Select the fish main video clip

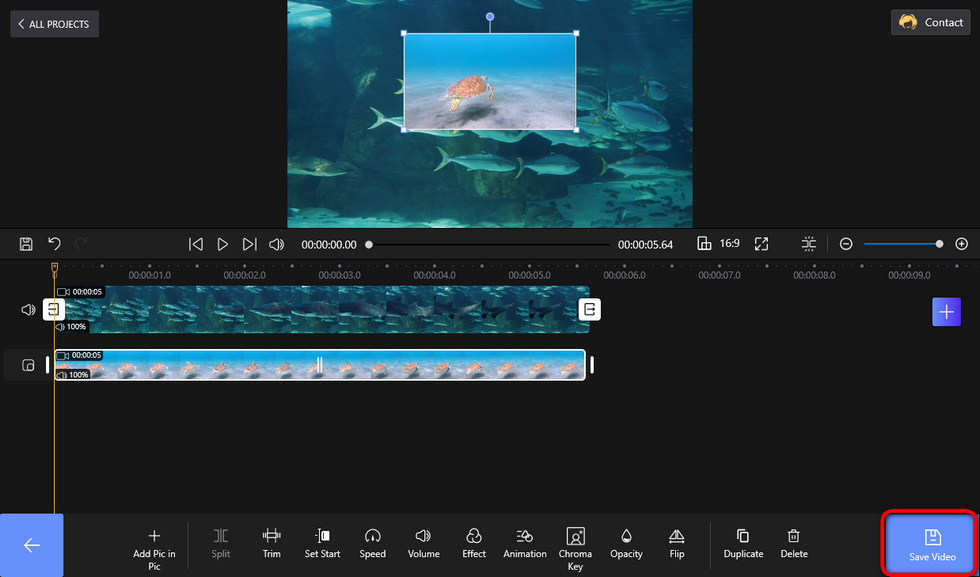tap(322, 309)
